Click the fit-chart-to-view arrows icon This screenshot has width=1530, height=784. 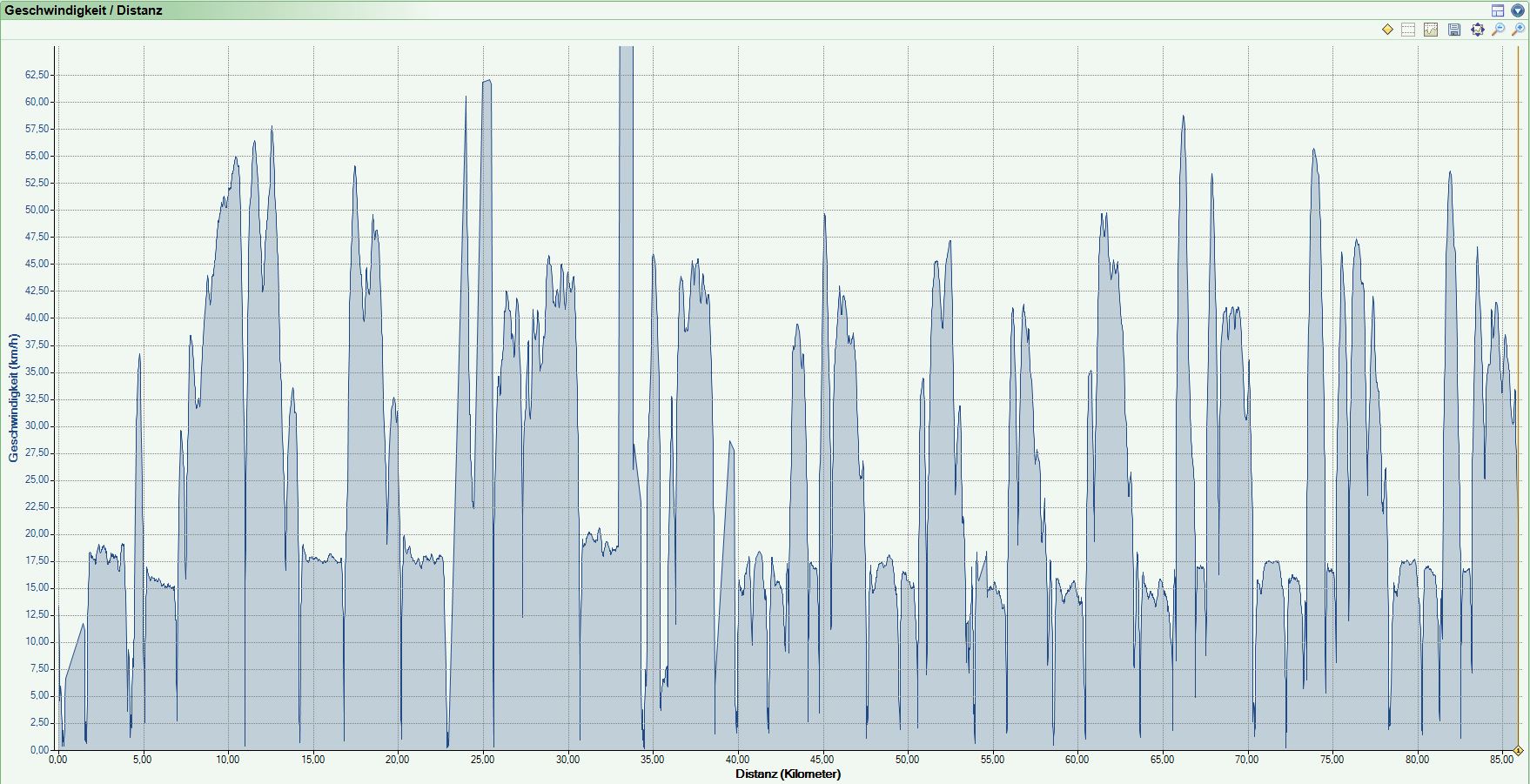(1477, 30)
